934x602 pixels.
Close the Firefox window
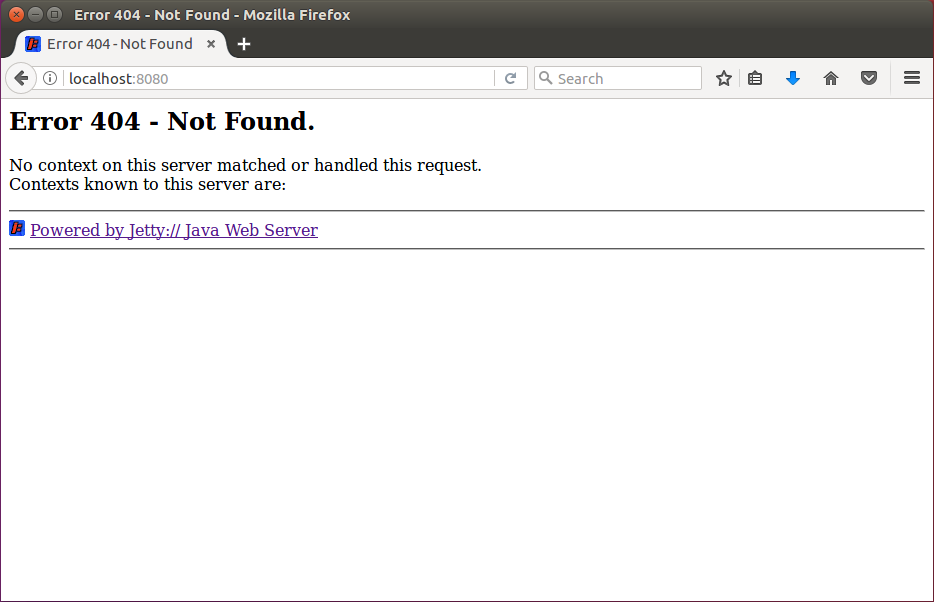point(17,14)
